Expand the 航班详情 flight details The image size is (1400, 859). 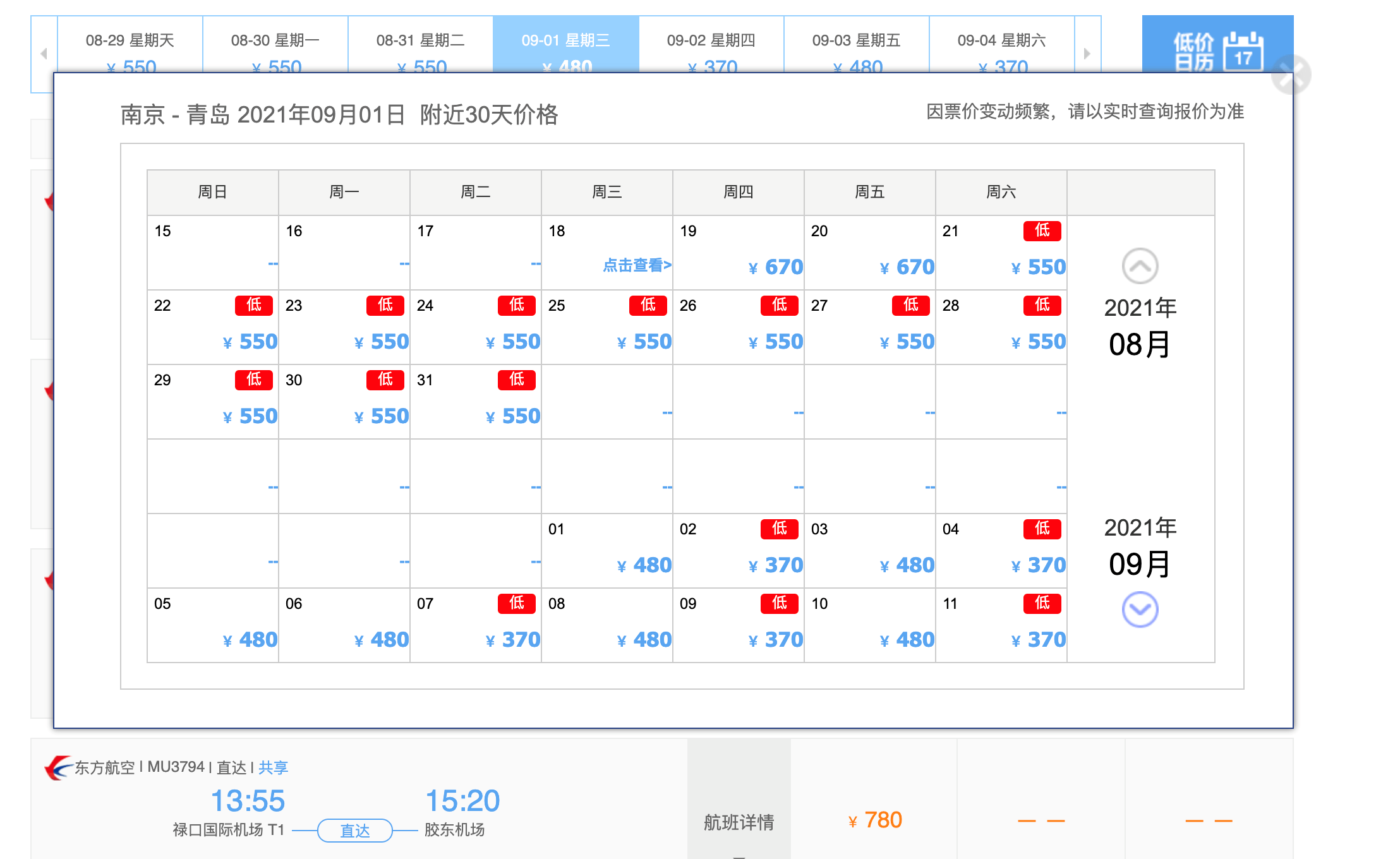[739, 822]
